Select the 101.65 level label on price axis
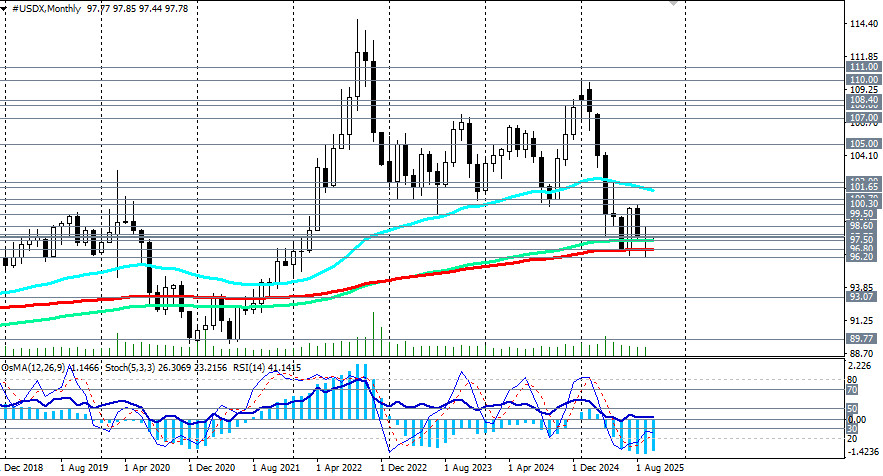The image size is (883, 476). pyautogui.click(x=862, y=186)
